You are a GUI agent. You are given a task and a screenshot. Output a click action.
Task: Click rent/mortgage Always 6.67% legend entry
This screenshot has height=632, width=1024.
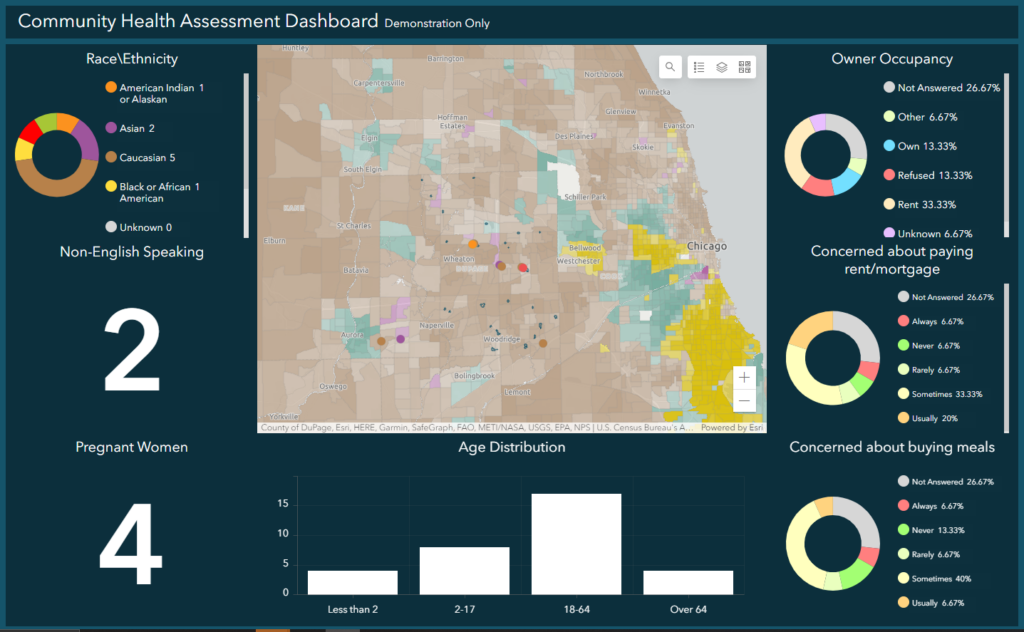pyautogui.click(x=931, y=321)
